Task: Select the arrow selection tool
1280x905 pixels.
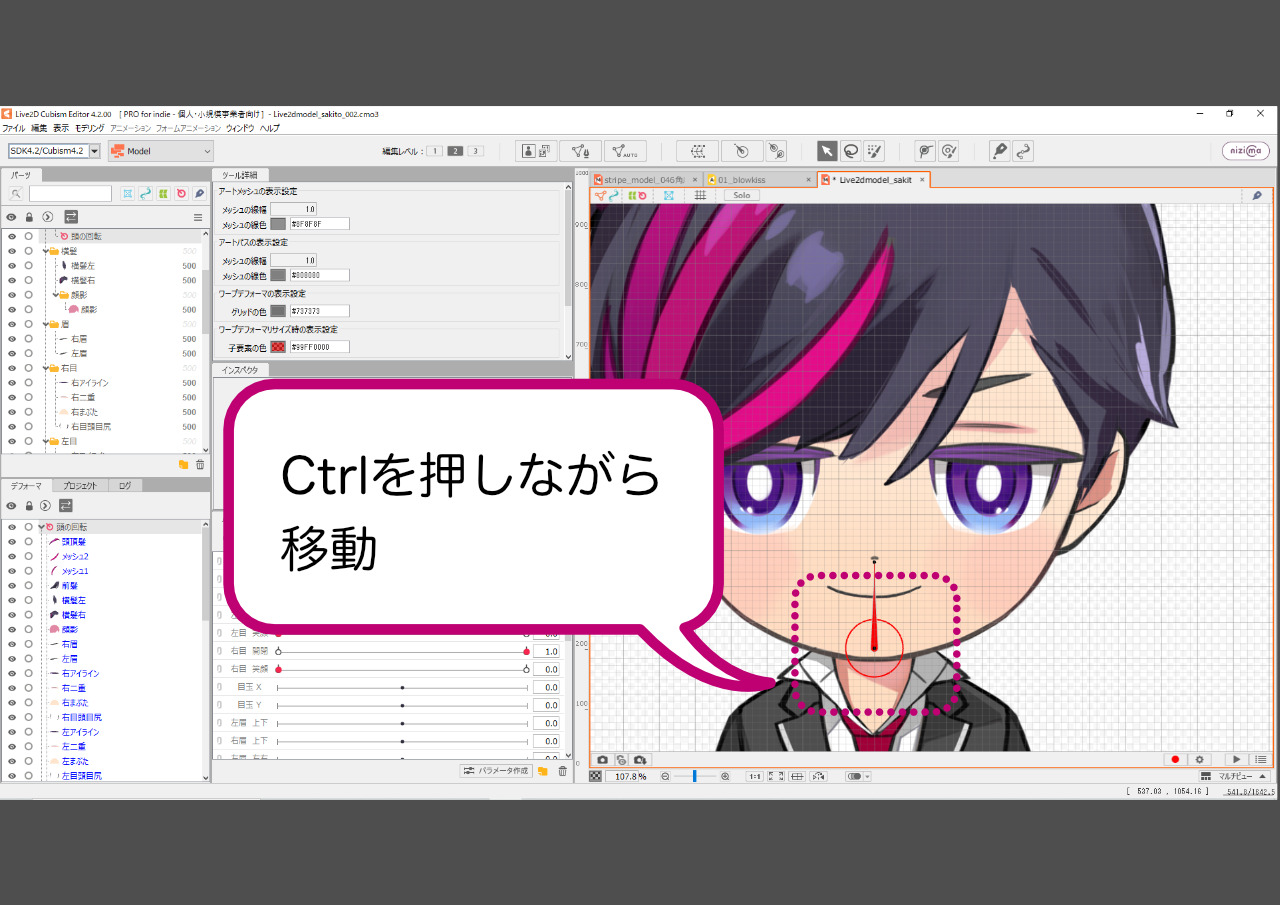Action: (827, 151)
